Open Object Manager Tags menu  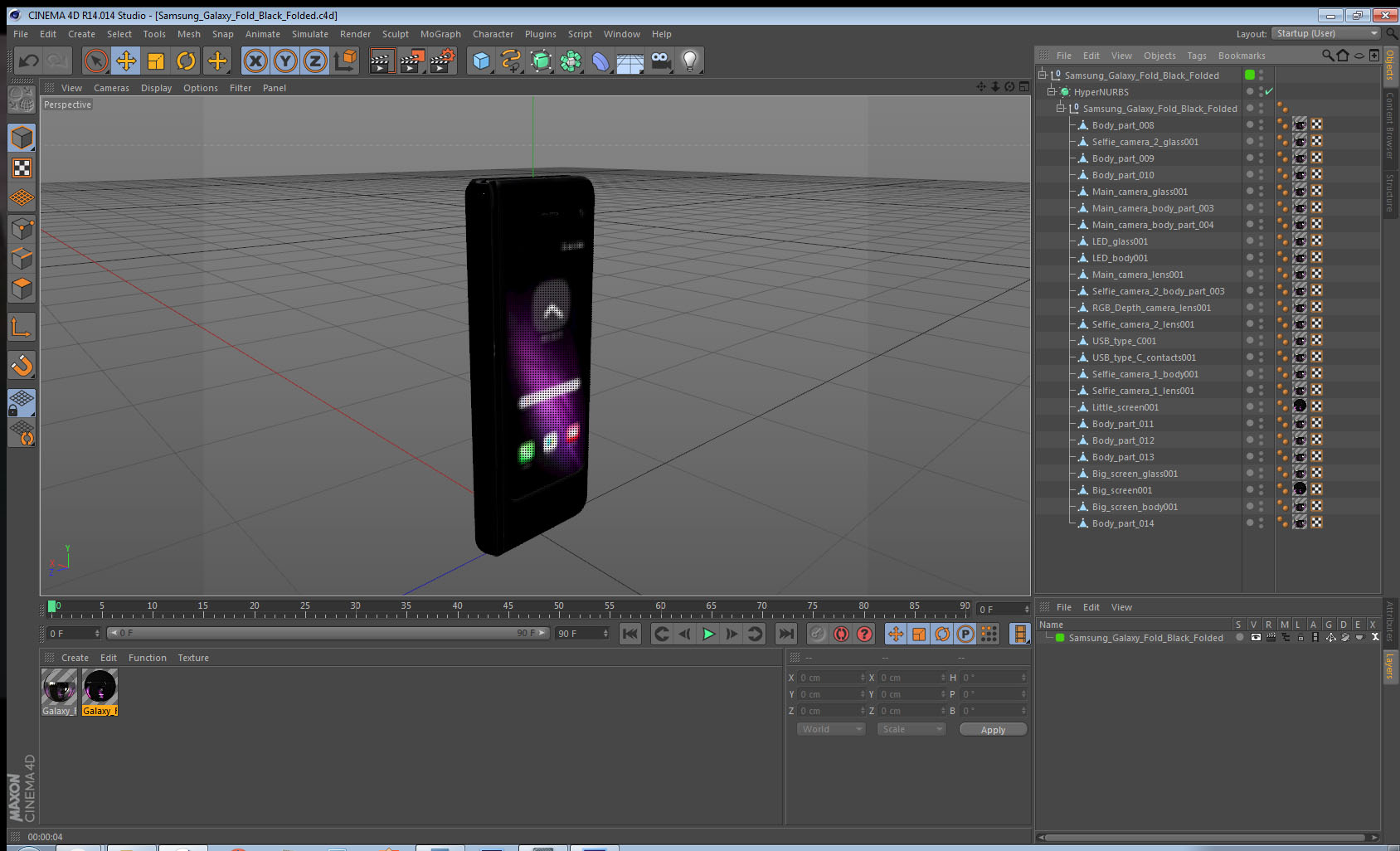[1196, 56]
